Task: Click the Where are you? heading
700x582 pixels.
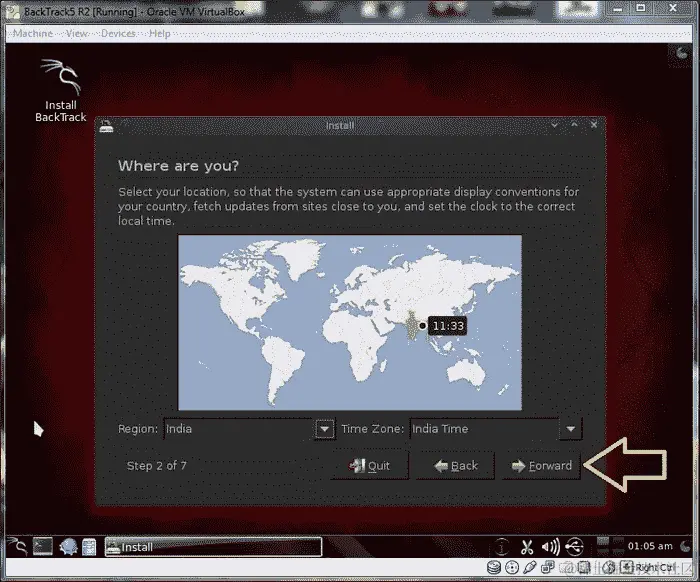Action: pos(179,166)
